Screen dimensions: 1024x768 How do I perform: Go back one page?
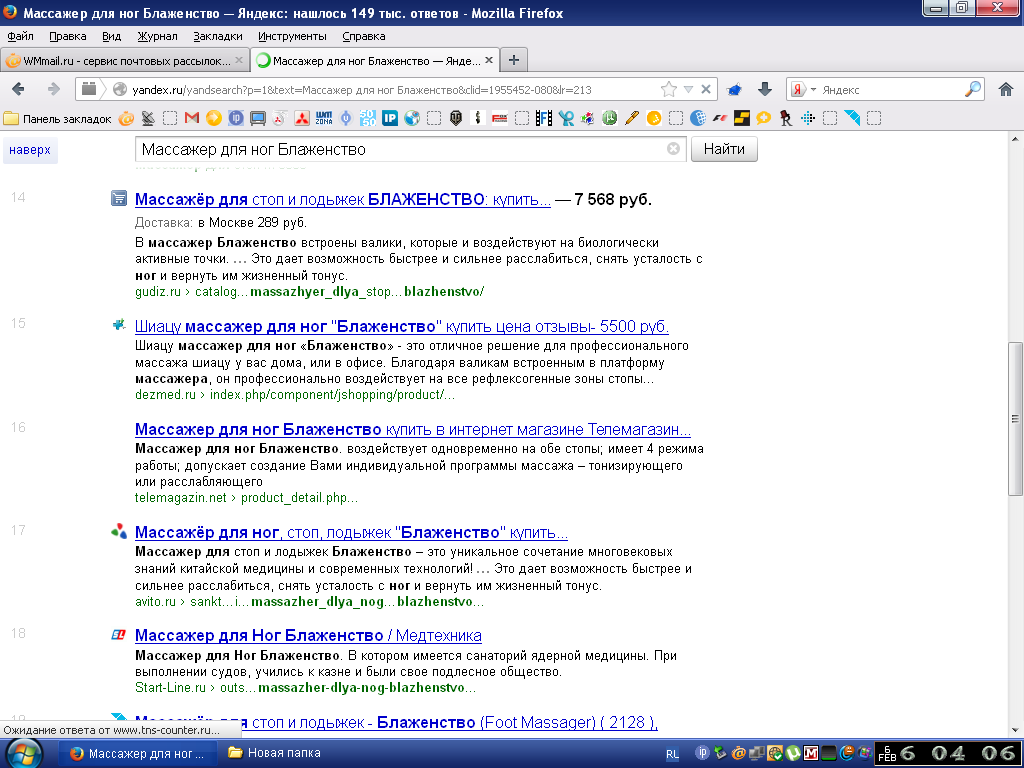(18, 89)
